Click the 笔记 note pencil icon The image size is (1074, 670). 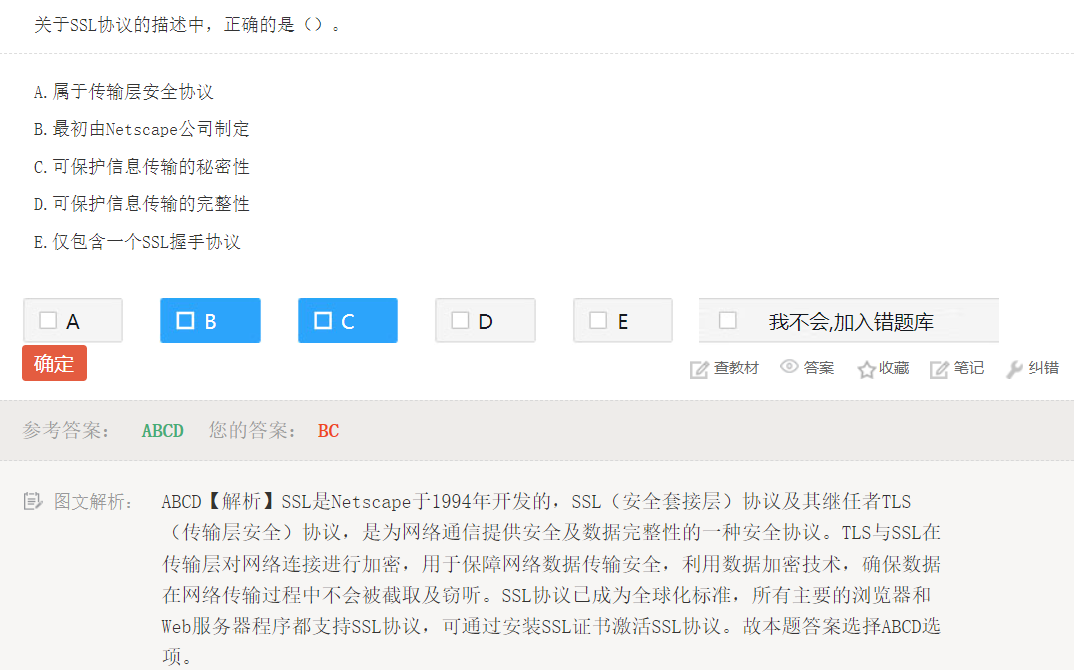pos(939,369)
